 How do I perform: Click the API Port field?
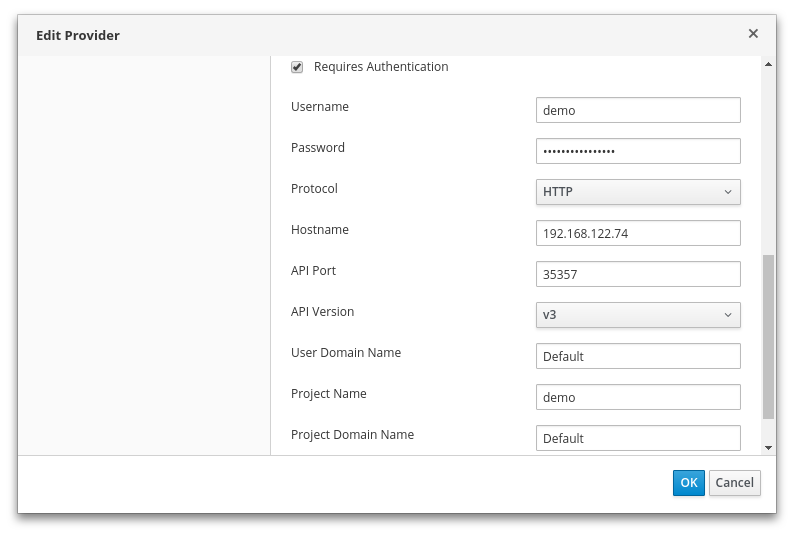[638, 274]
